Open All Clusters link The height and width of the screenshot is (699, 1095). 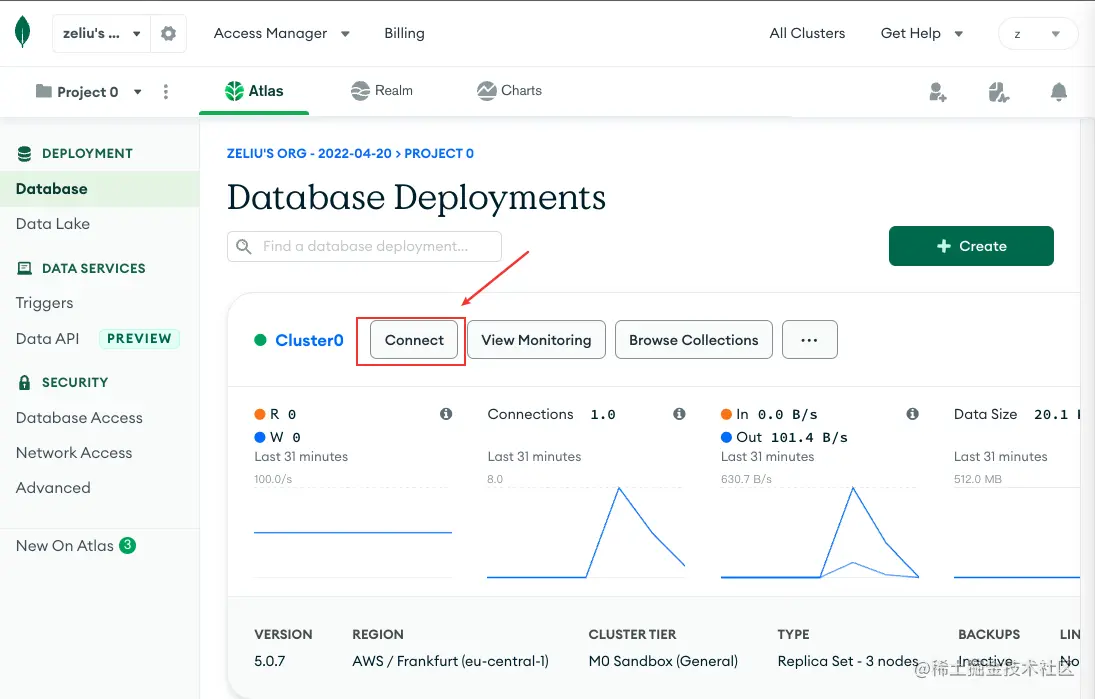pyautogui.click(x=807, y=34)
